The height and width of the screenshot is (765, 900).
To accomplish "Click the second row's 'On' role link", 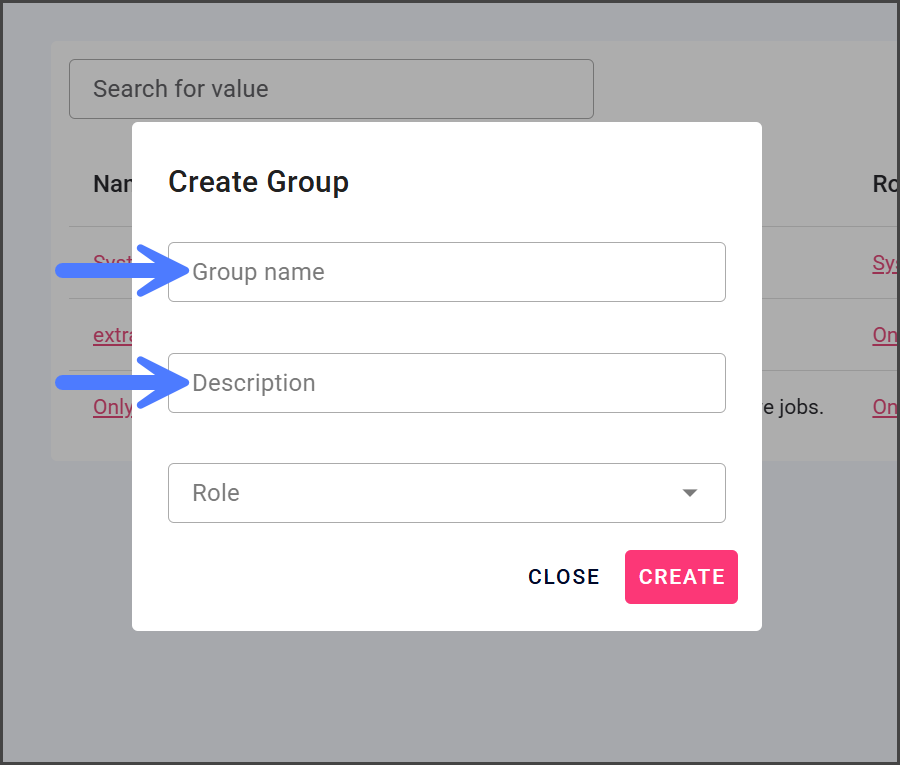I will [x=885, y=335].
